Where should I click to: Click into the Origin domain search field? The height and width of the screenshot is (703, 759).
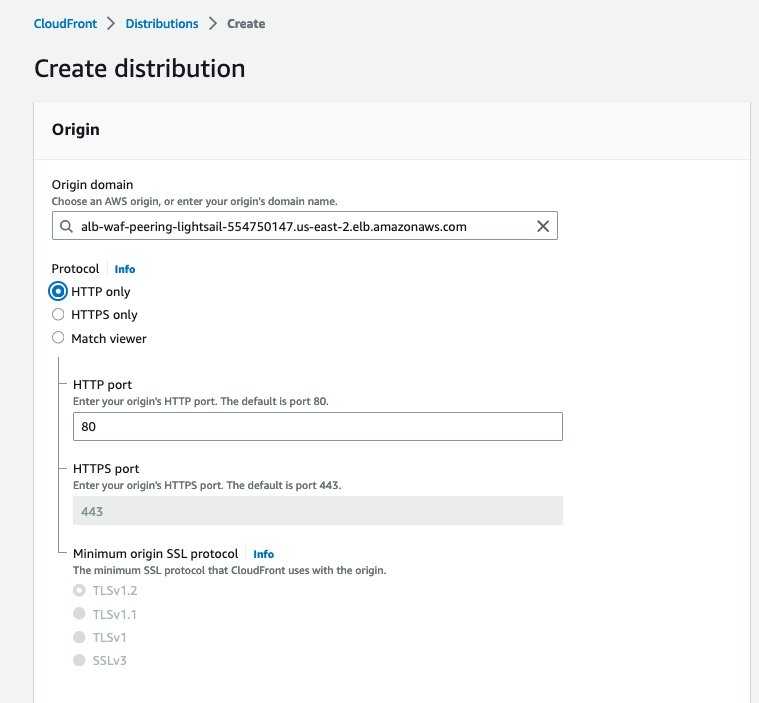point(300,227)
